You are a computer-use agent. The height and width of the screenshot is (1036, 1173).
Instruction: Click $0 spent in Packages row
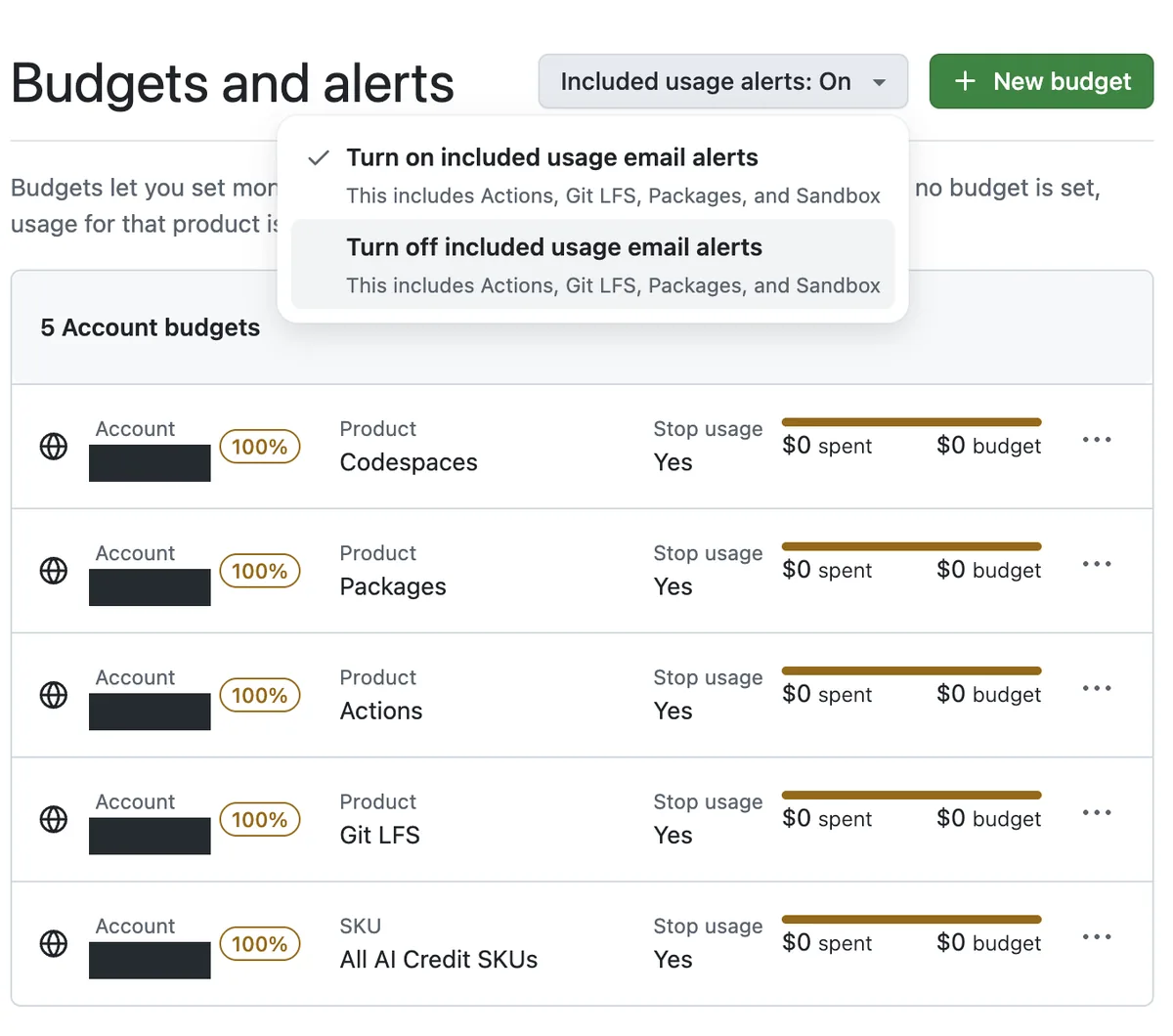pos(827,570)
